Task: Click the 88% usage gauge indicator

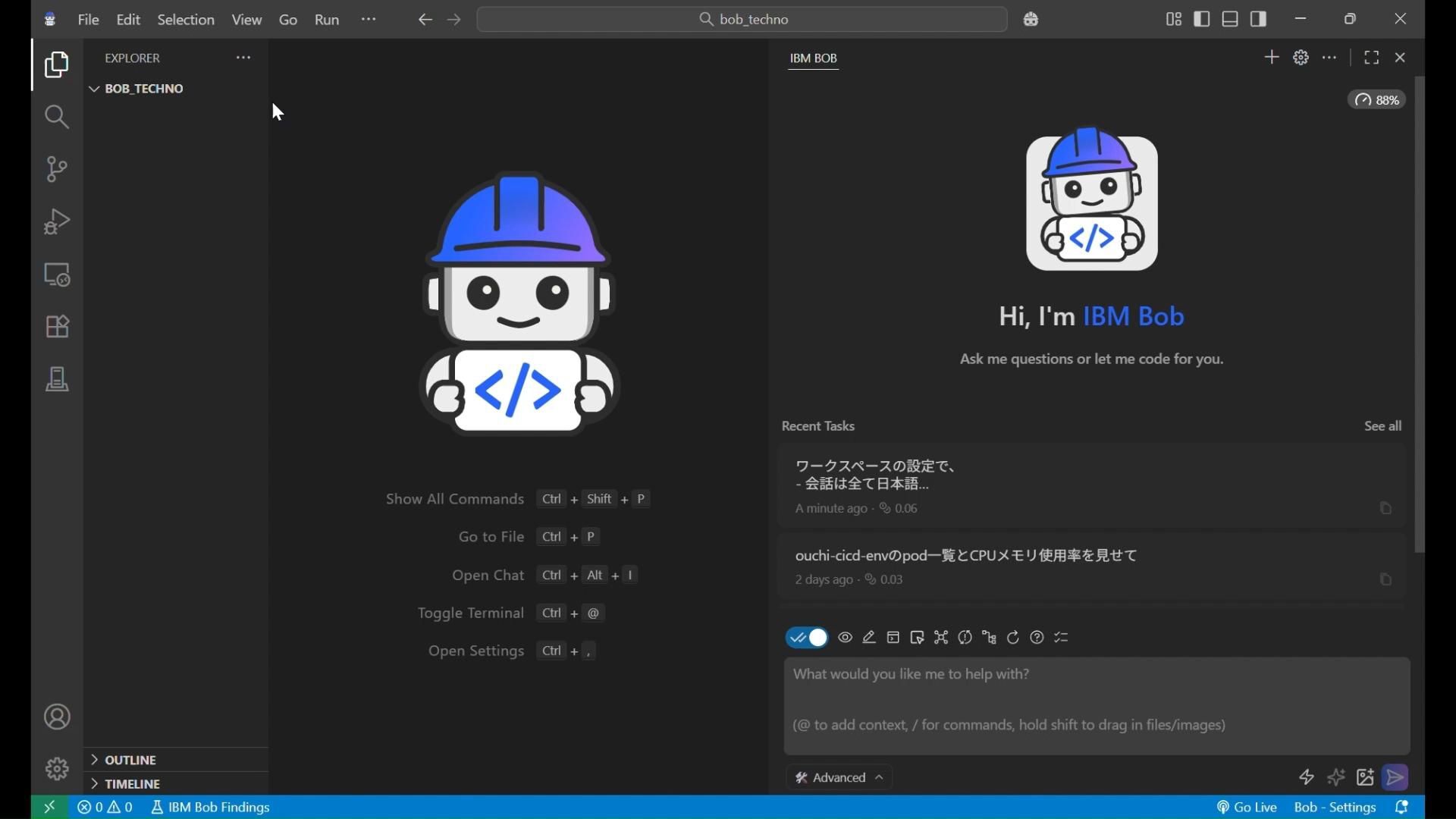Action: coord(1376,100)
